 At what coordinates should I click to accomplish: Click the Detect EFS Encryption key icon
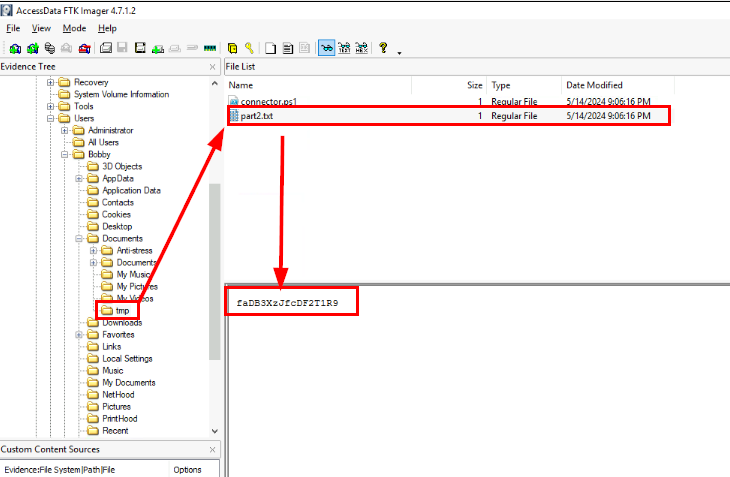point(248,47)
